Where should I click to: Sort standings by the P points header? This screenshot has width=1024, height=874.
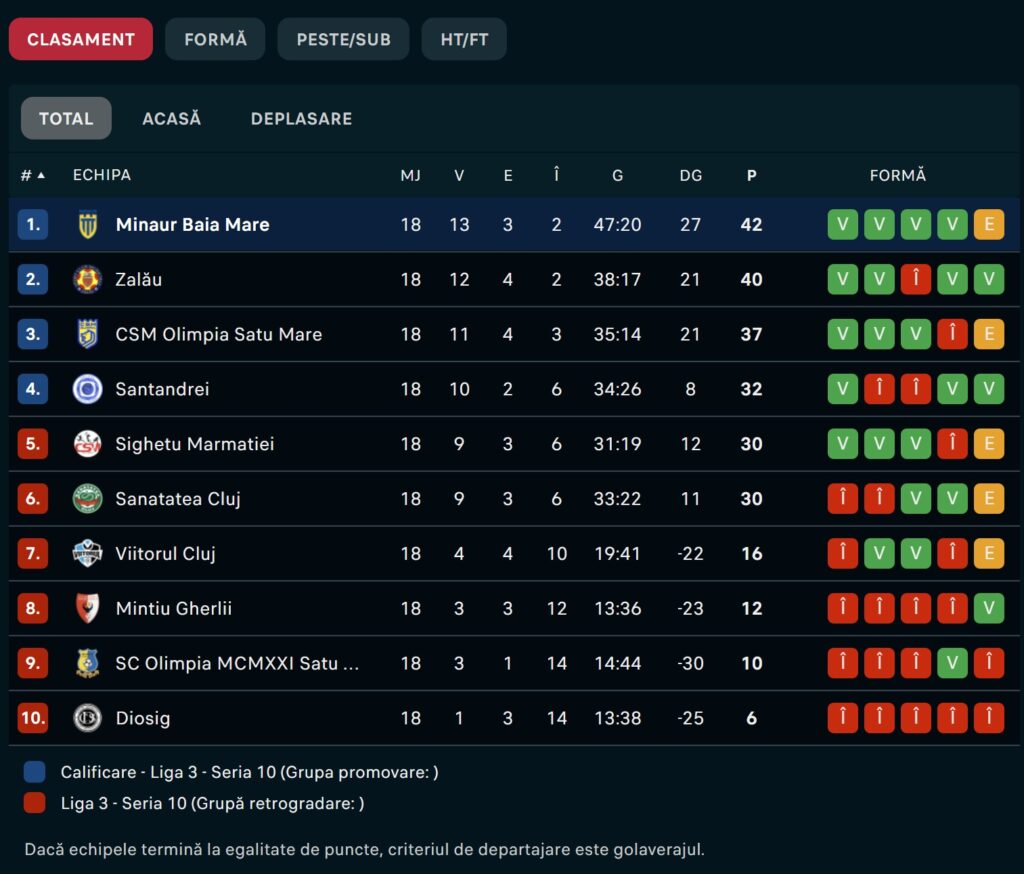tap(751, 175)
